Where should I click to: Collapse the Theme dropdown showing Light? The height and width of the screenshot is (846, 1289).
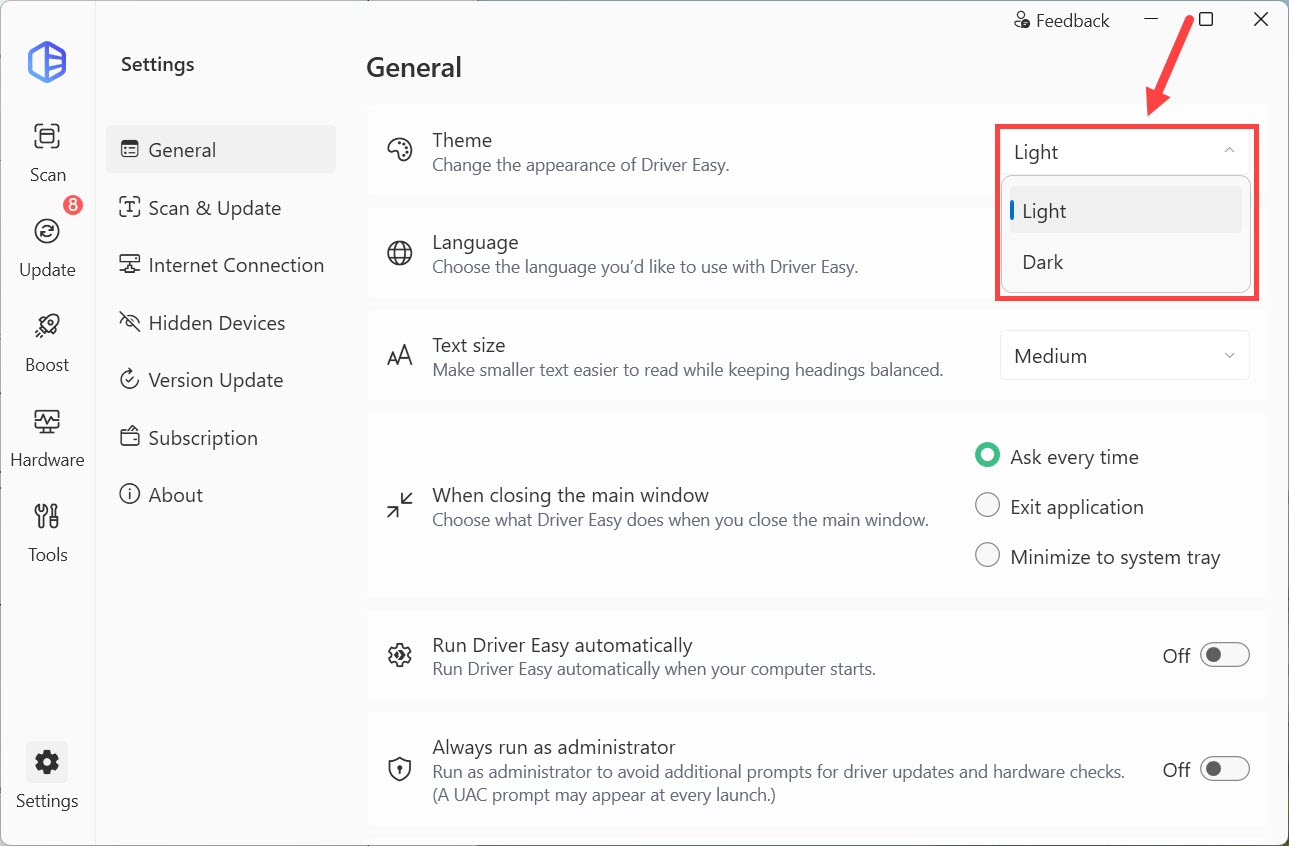1125,152
